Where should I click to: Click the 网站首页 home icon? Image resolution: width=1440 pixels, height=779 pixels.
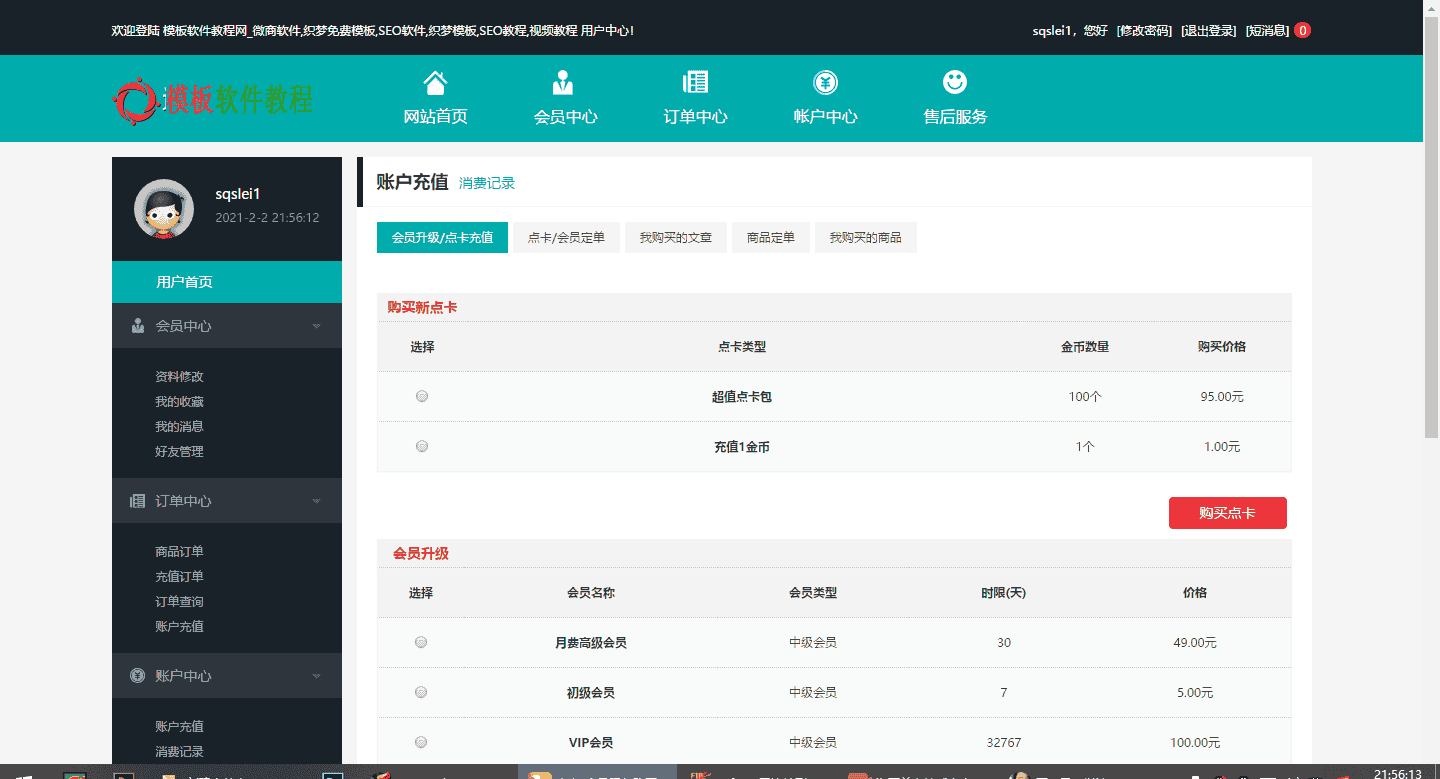435,83
